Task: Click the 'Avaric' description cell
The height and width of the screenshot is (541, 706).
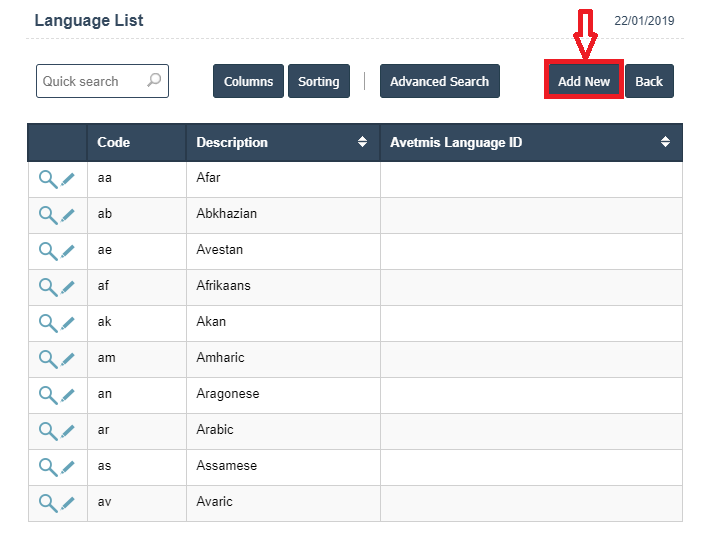Action: (x=283, y=504)
